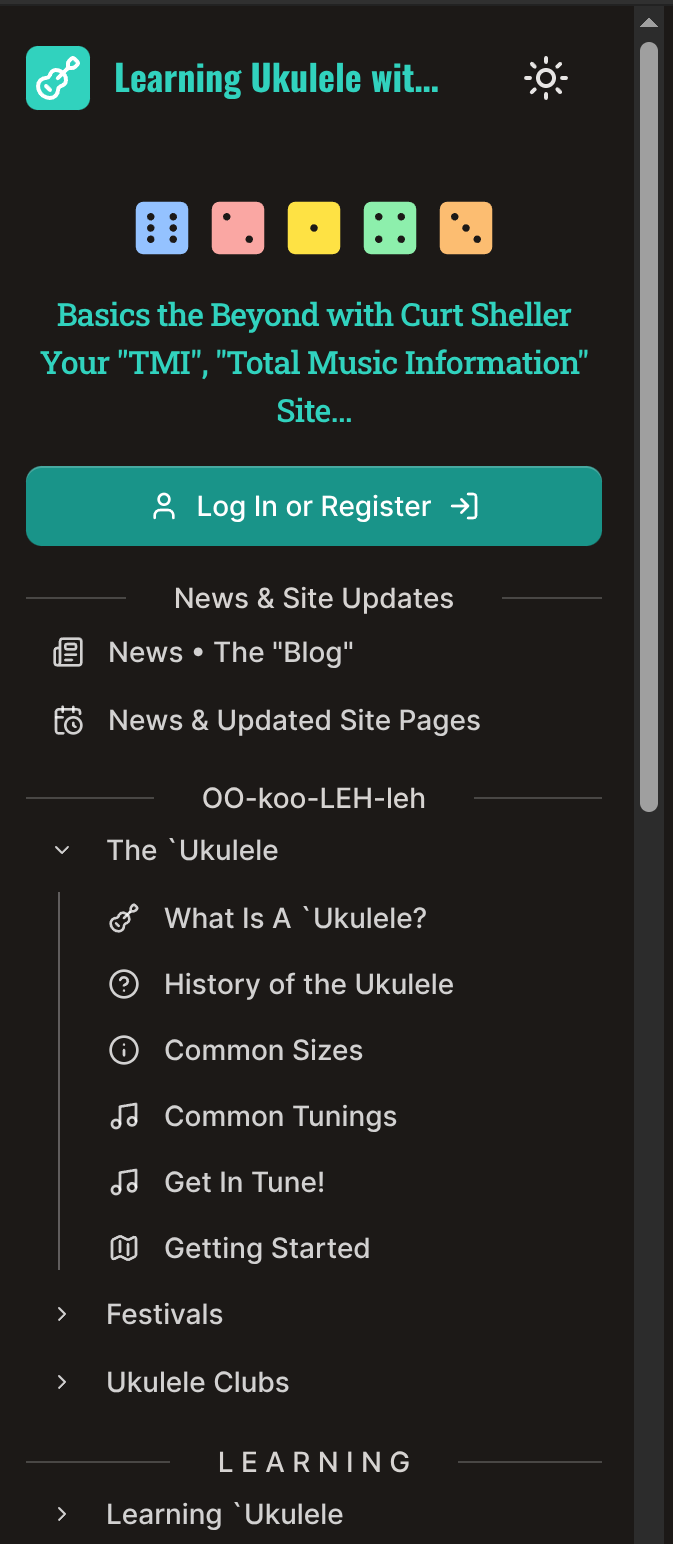The image size is (673, 1544).
Task: Click the tuning note icon next to Get In Tune!
Action: (x=123, y=1181)
